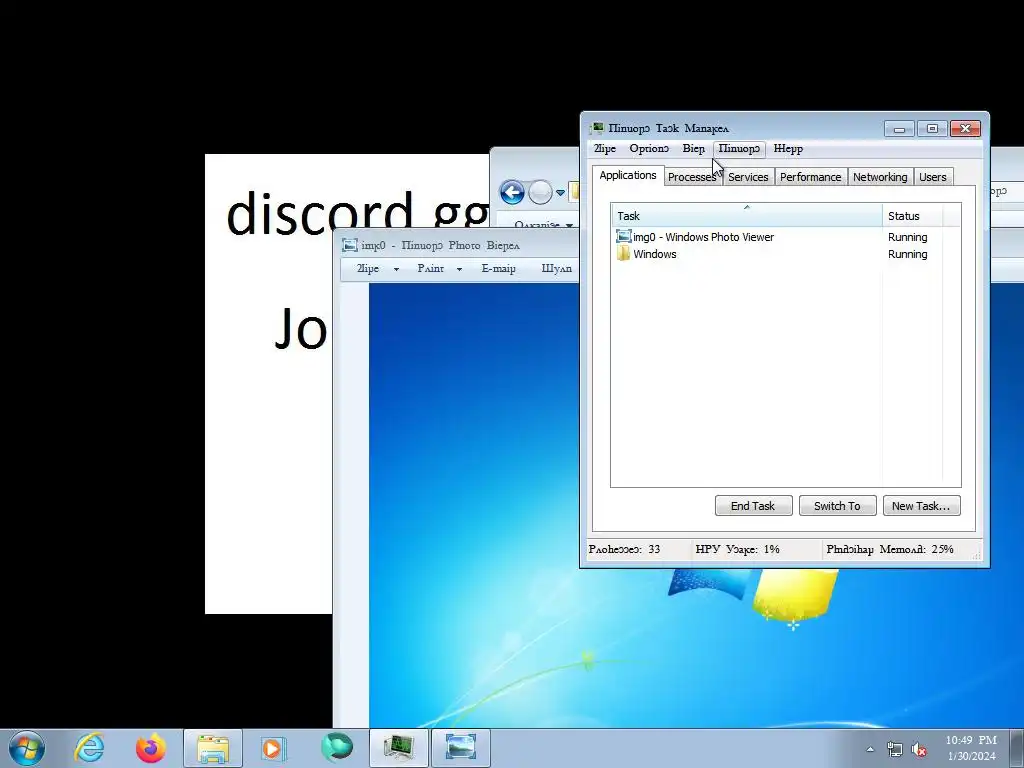Click the discord.gg text image

pyautogui.click(x=268, y=384)
